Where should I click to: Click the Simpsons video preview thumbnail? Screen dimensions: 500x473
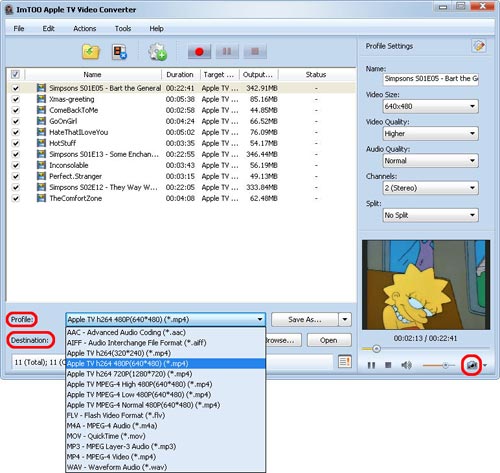tap(426, 285)
